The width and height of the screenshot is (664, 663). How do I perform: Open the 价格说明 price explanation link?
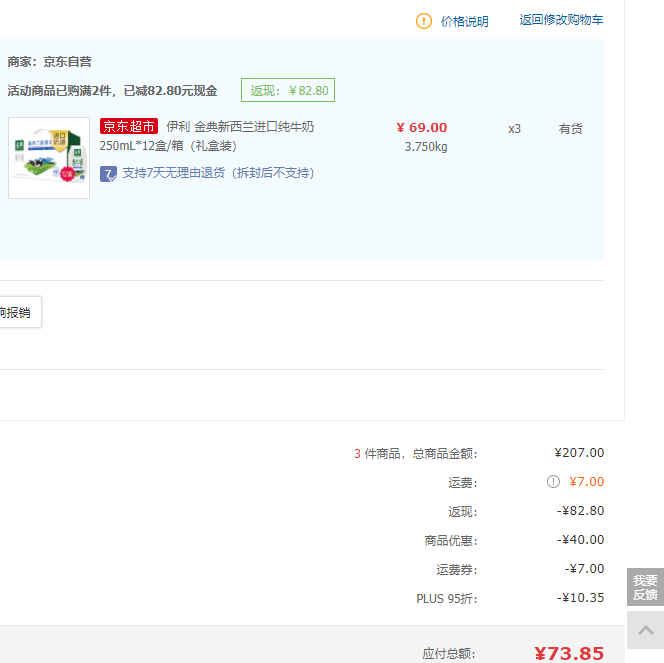click(x=465, y=21)
